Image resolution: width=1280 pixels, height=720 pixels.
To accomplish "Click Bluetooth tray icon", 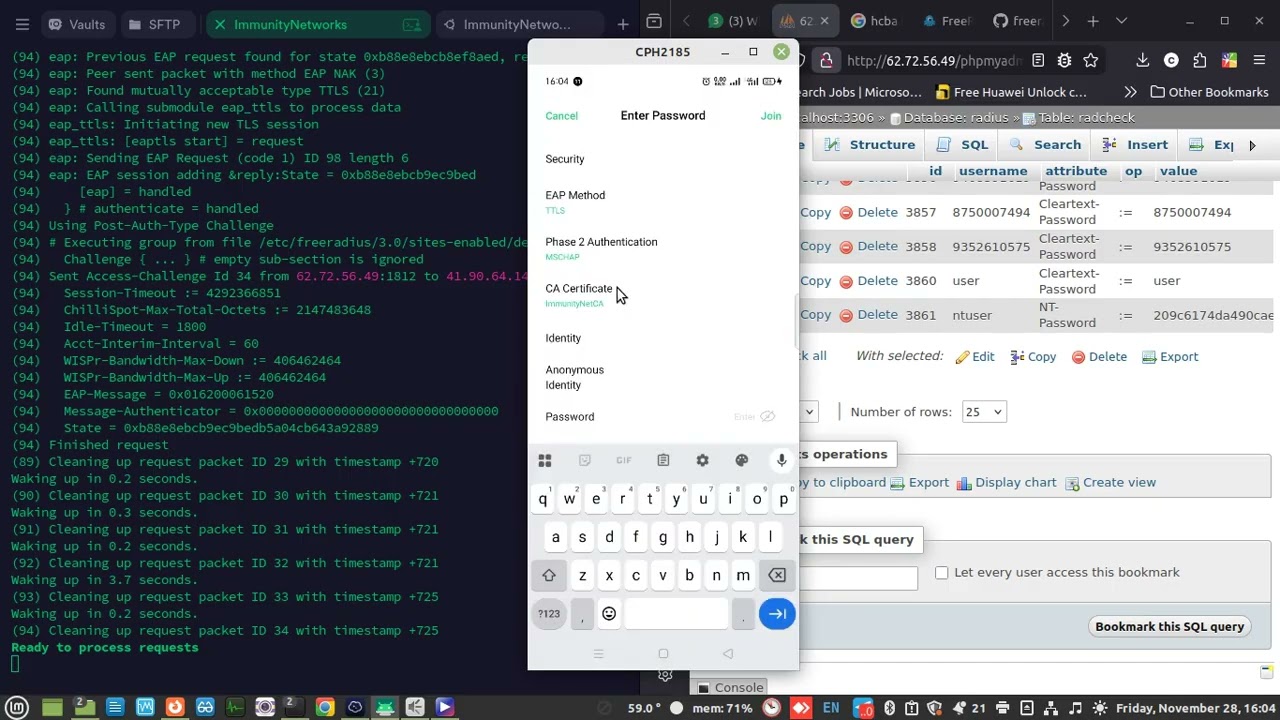I will pos(889,708).
